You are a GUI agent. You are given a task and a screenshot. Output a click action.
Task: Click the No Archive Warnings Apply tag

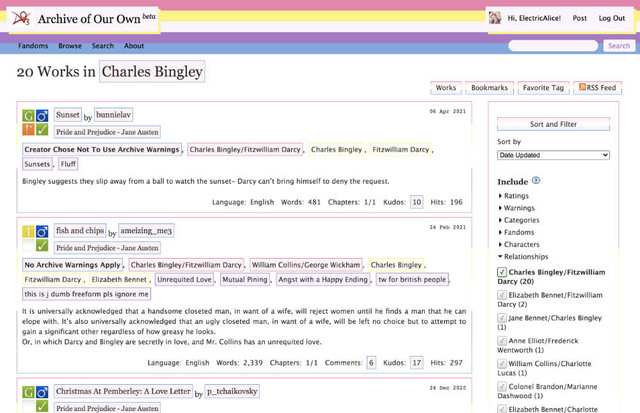pyautogui.click(x=72, y=265)
